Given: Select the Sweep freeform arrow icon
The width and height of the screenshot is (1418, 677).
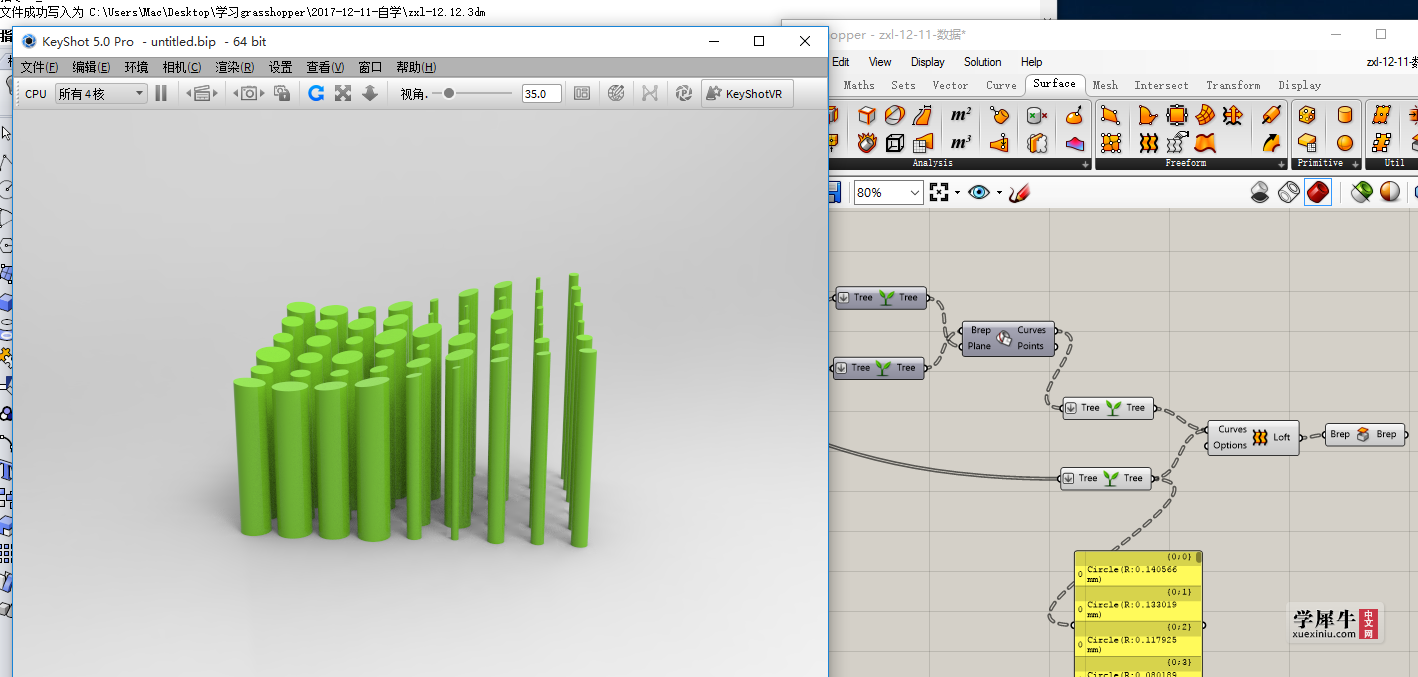Looking at the screenshot, I should pos(1271,143).
